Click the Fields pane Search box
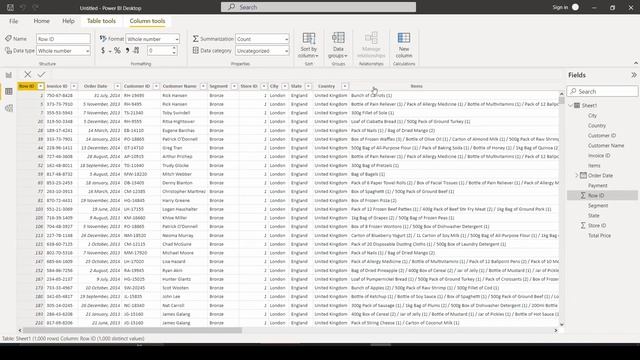Screen dimensions: 640x360 602,91
